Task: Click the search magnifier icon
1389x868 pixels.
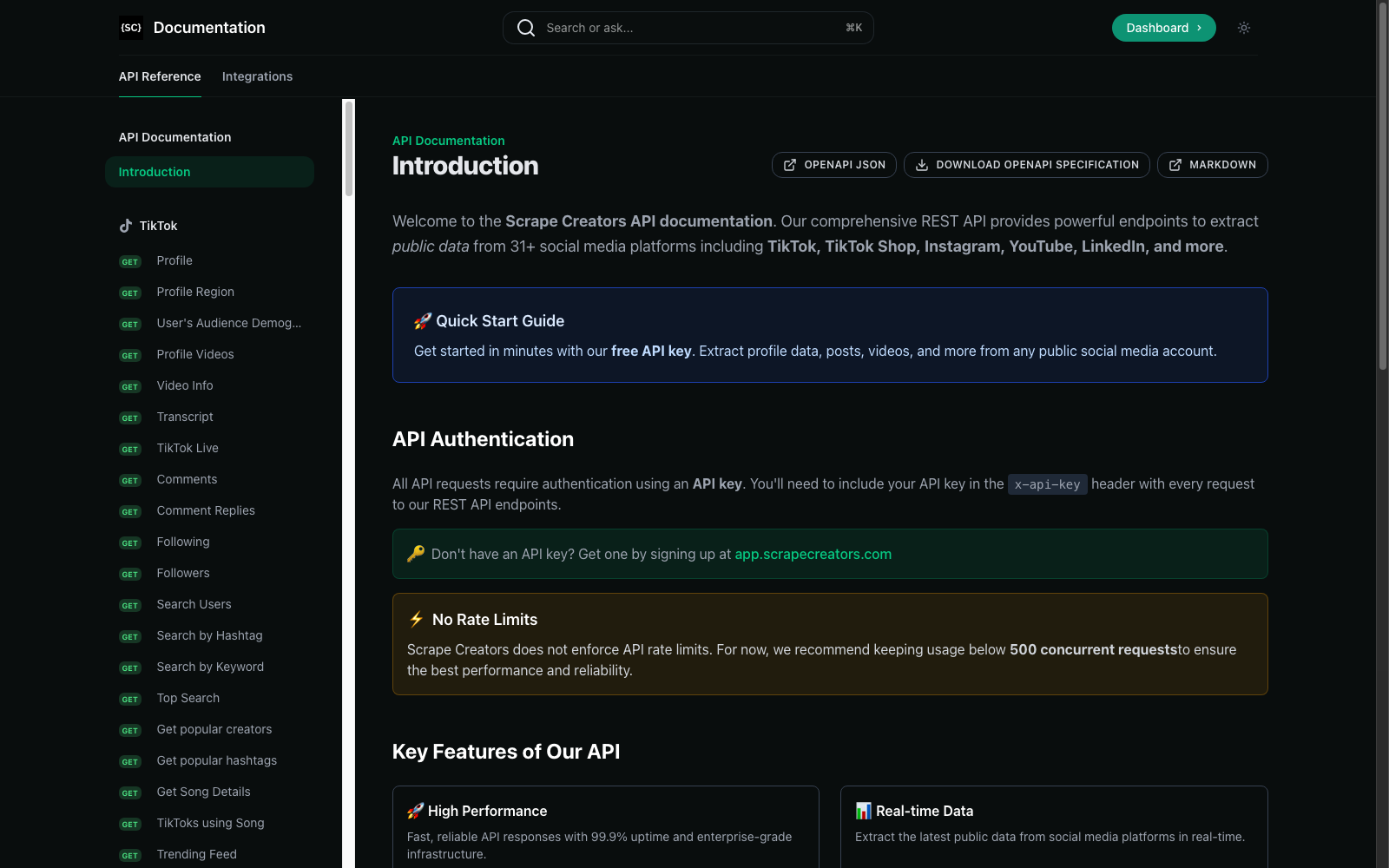Action: (526, 28)
